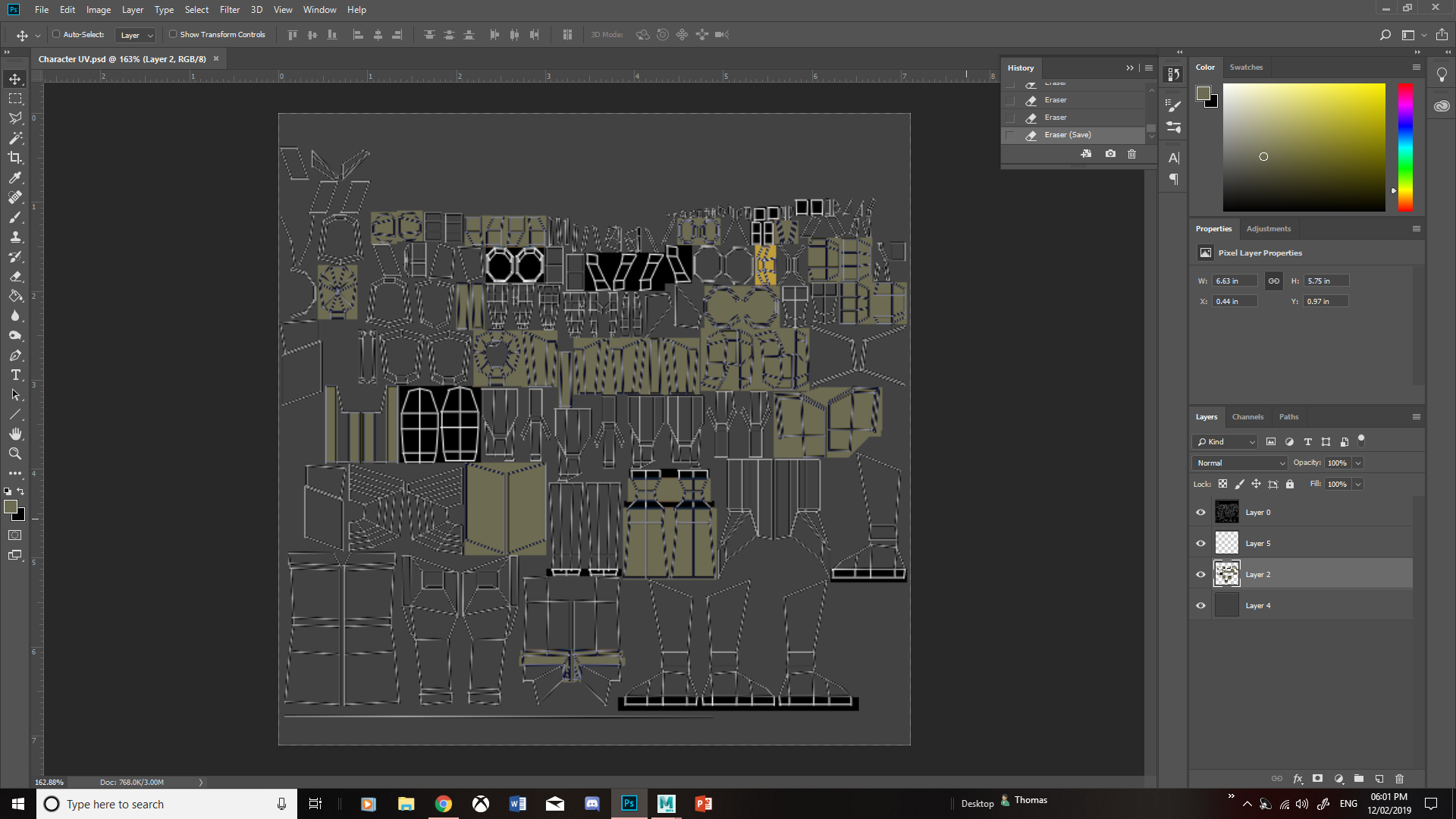Viewport: 1456px width, 819px height.
Task: Select the Hand tool
Action: click(x=15, y=434)
